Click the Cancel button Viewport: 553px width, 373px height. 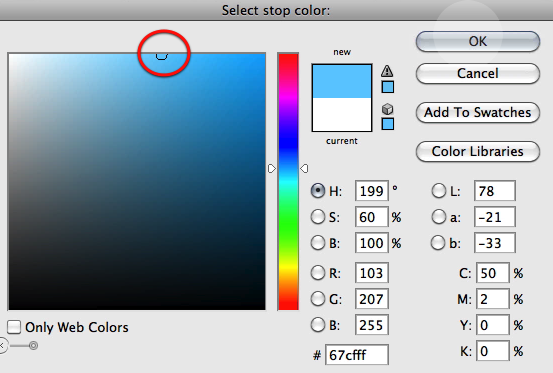478,73
